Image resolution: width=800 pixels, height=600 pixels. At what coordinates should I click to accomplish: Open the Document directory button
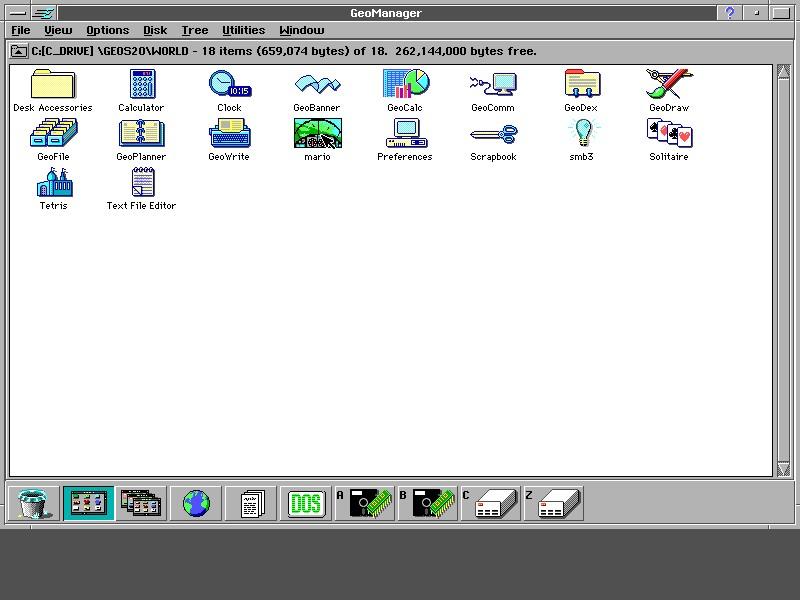coord(251,504)
